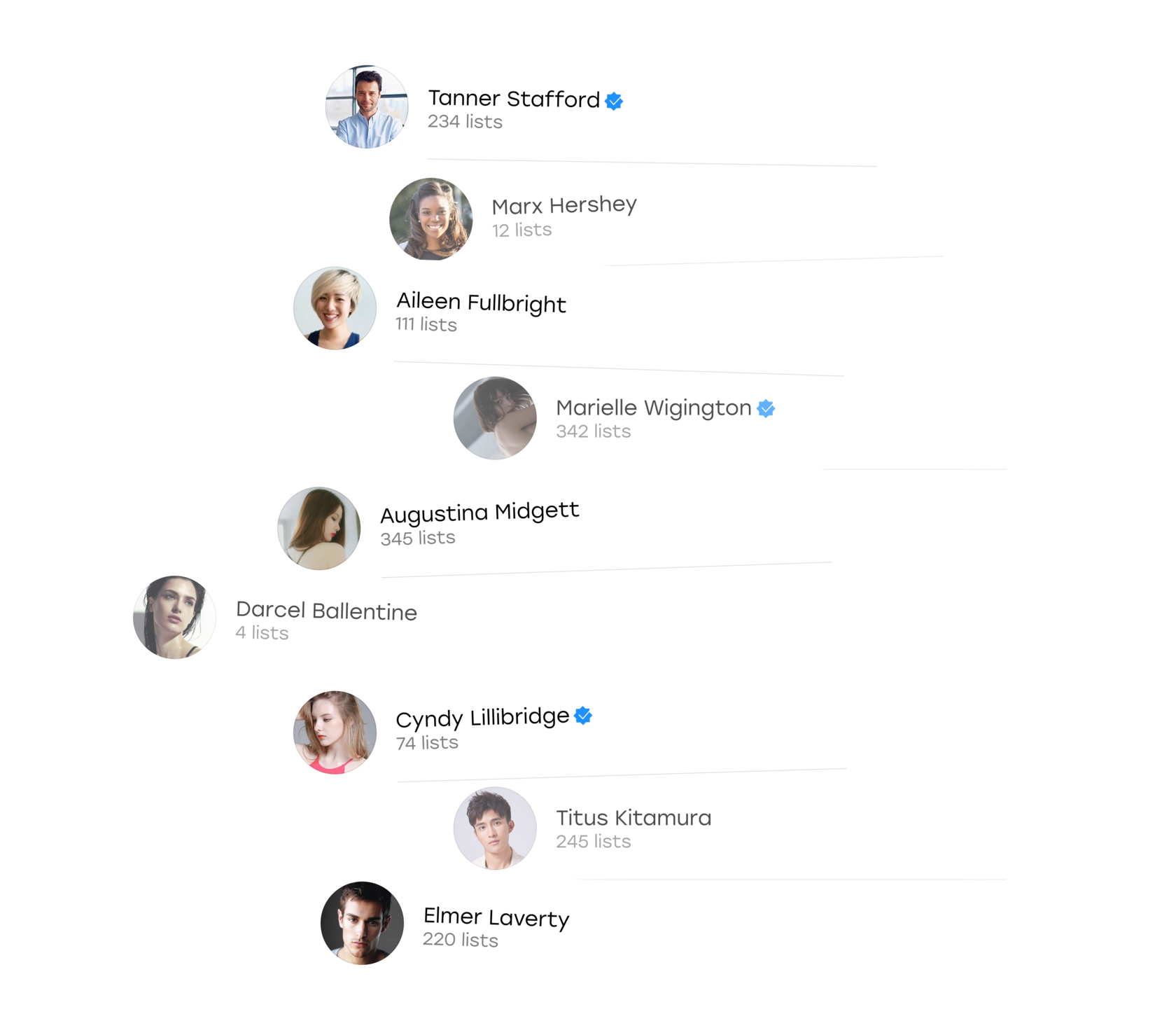The image size is (1176, 1035).
Task: Open Augustina Midgett's name entry
Action: [479, 513]
